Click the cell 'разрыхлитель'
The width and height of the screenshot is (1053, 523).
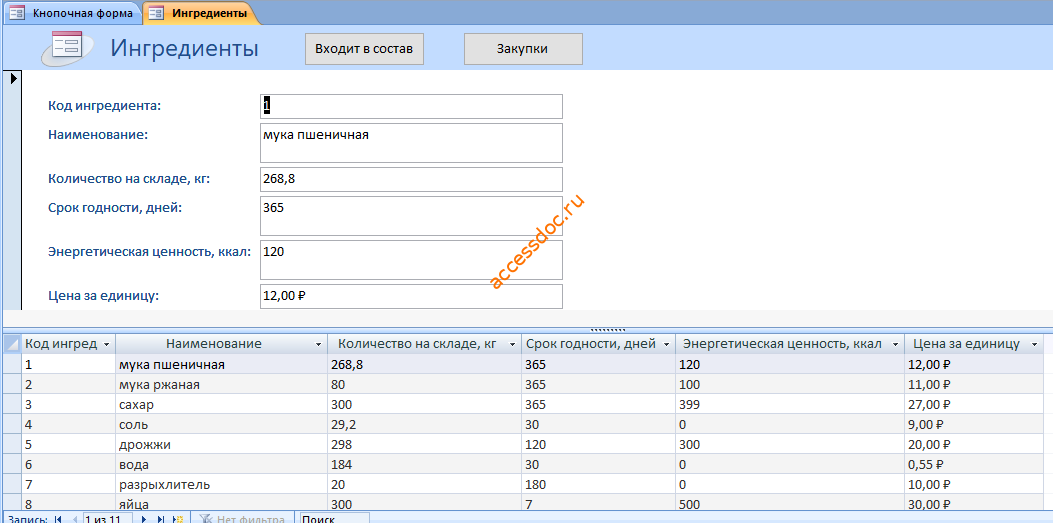(x=222, y=484)
